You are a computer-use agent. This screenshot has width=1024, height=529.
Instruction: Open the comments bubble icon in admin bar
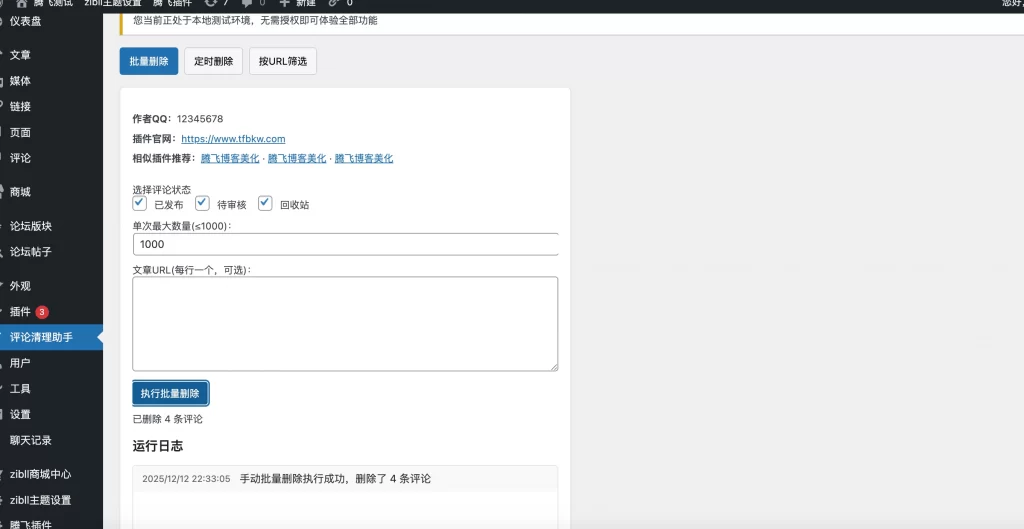247,3
